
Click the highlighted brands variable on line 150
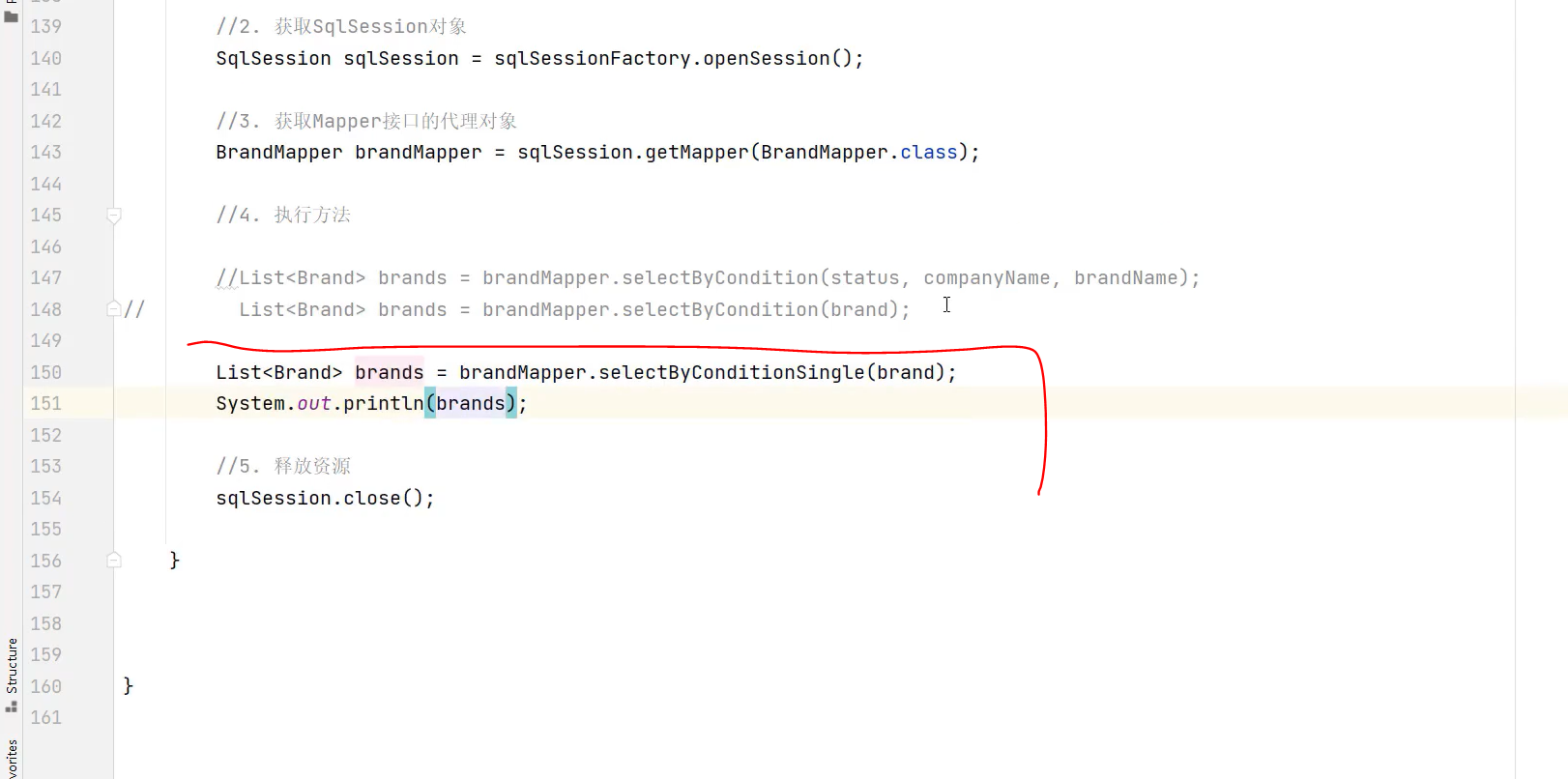pyautogui.click(x=389, y=372)
